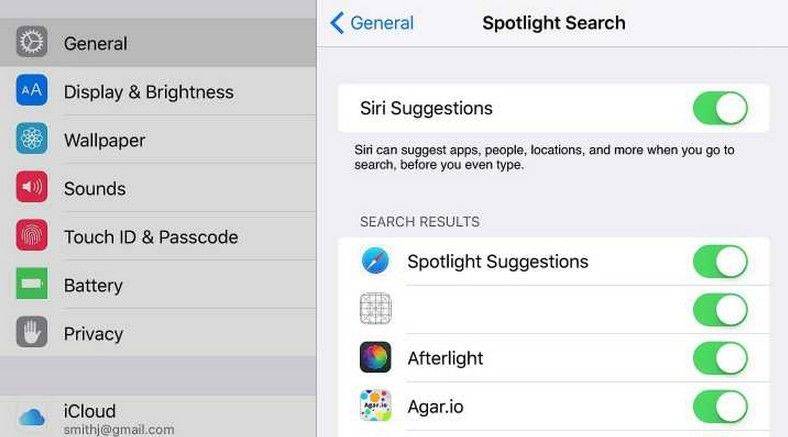Open General settings gear icon
Viewport: 788px width, 437px height.
coord(32,42)
